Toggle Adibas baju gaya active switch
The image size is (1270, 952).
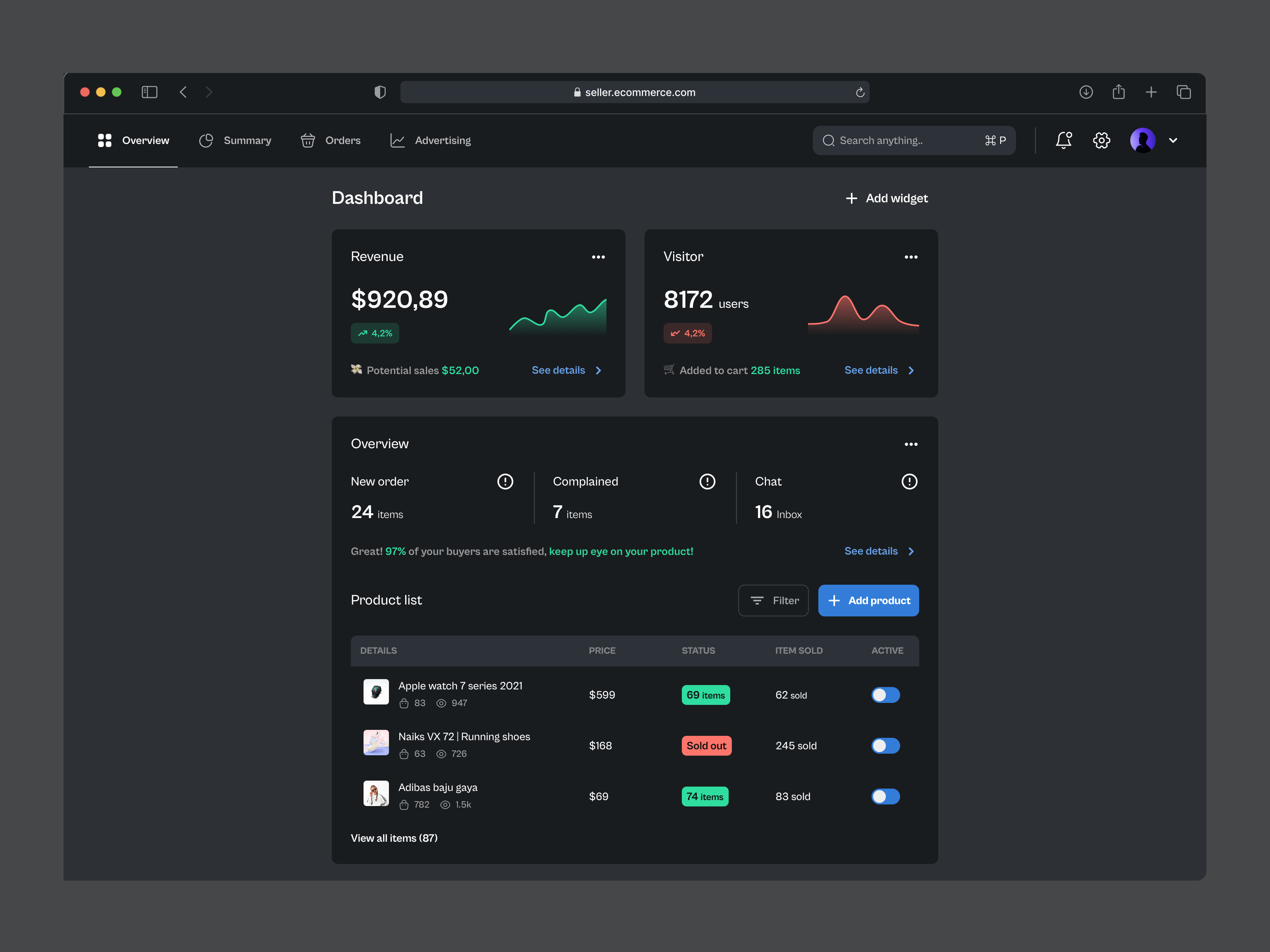tap(885, 796)
